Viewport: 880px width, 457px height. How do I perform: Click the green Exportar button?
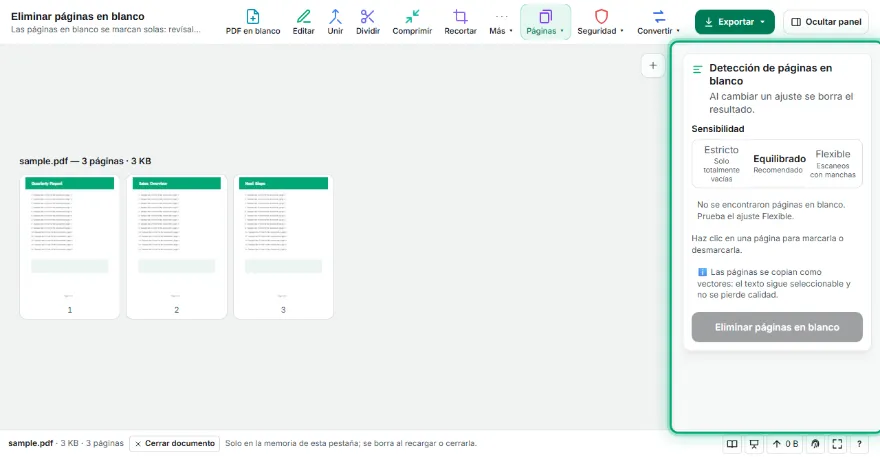734,22
